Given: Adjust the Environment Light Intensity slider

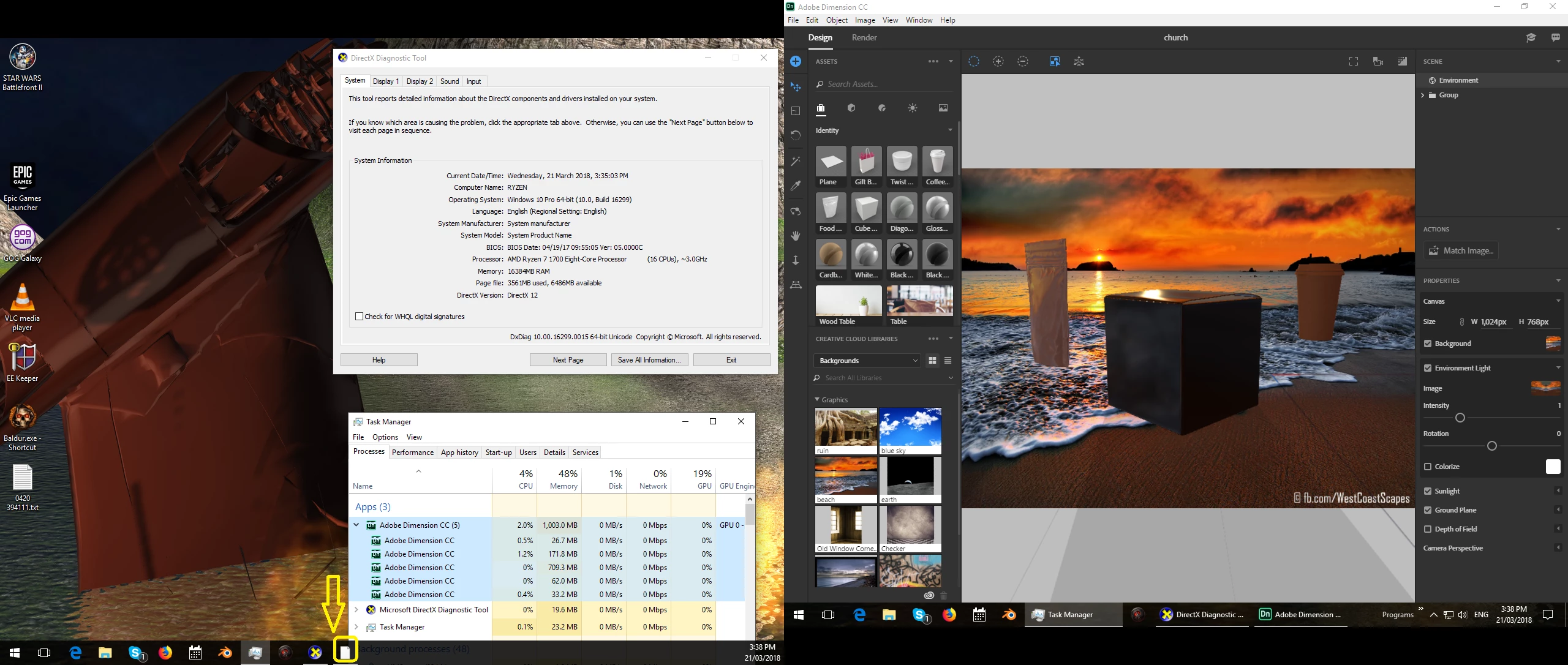Looking at the screenshot, I should [1460, 418].
